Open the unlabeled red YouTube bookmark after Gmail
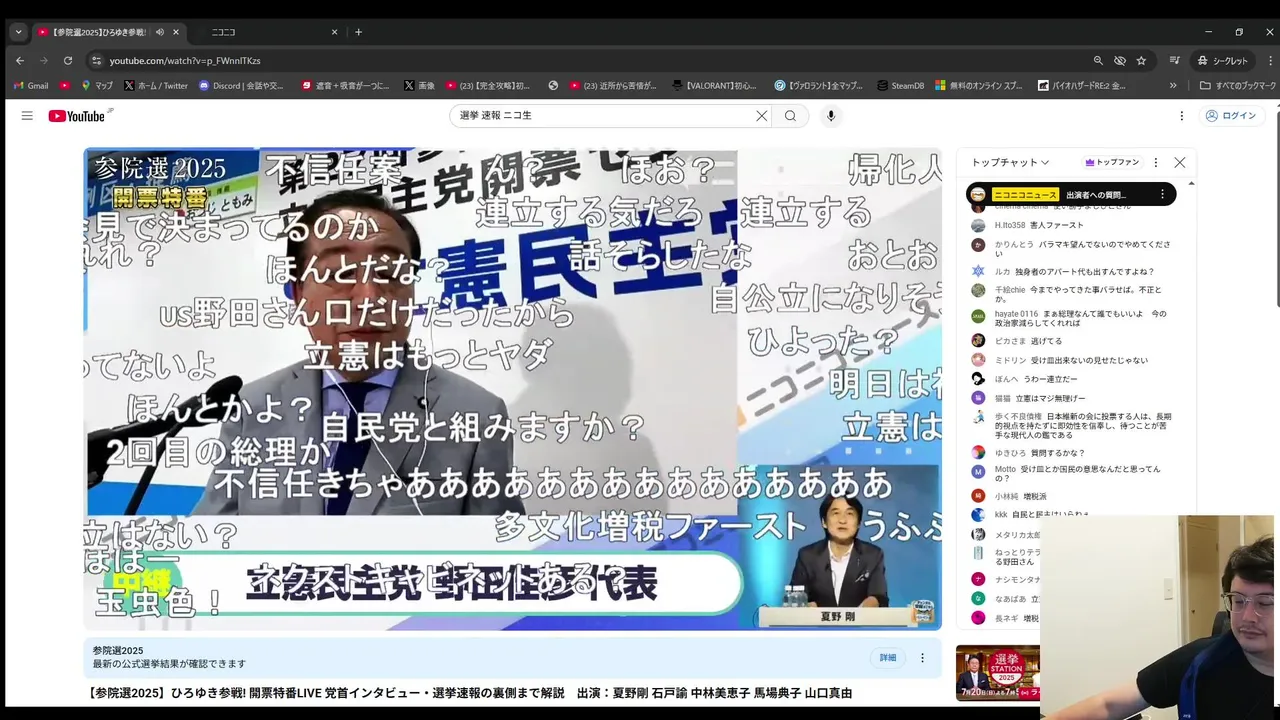This screenshot has height=720, width=1280. pos(65,86)
